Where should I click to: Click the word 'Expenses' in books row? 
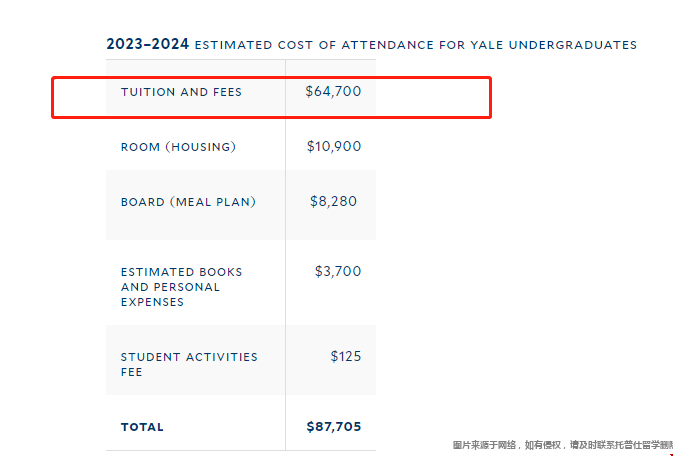click(152, 302)
